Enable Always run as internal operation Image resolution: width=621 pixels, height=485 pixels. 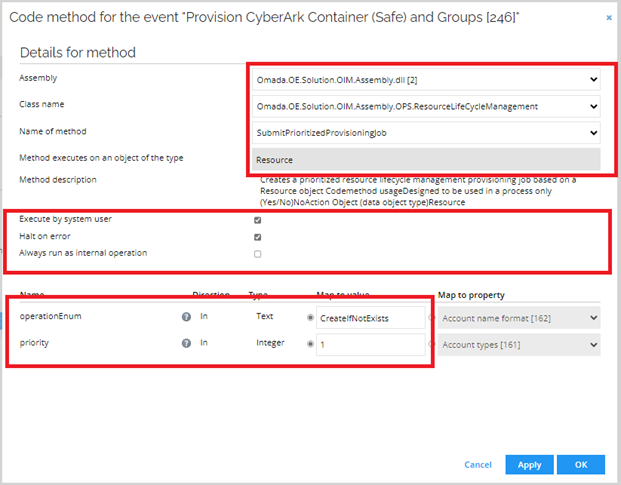click(x=257, y=254)
